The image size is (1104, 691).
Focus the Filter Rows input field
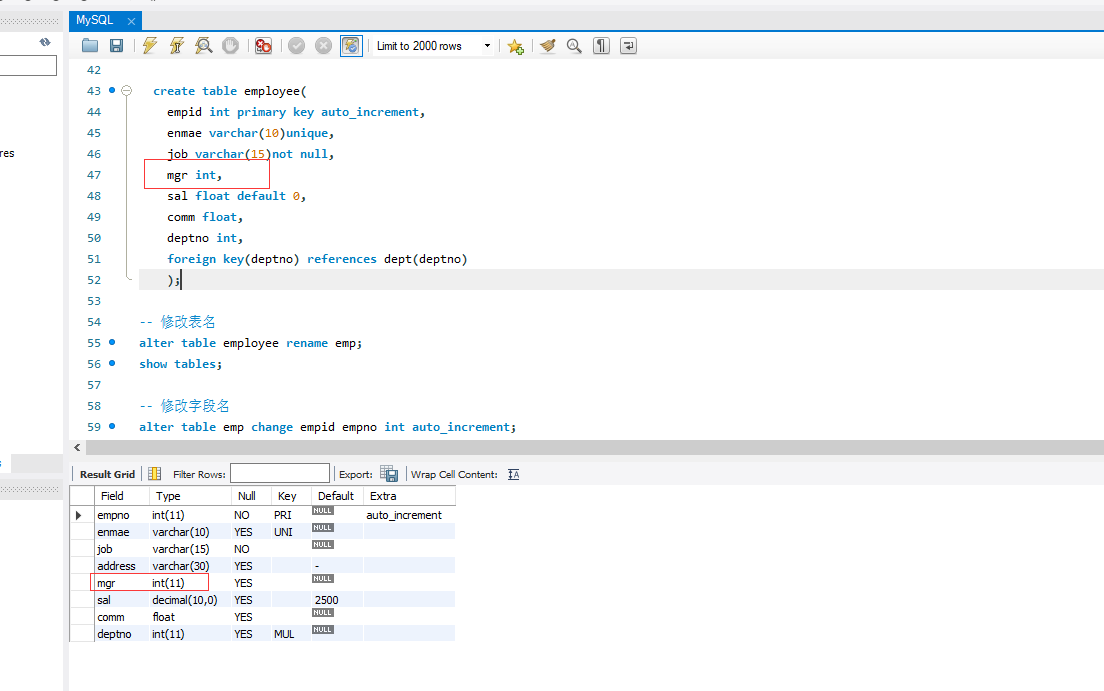280,473
